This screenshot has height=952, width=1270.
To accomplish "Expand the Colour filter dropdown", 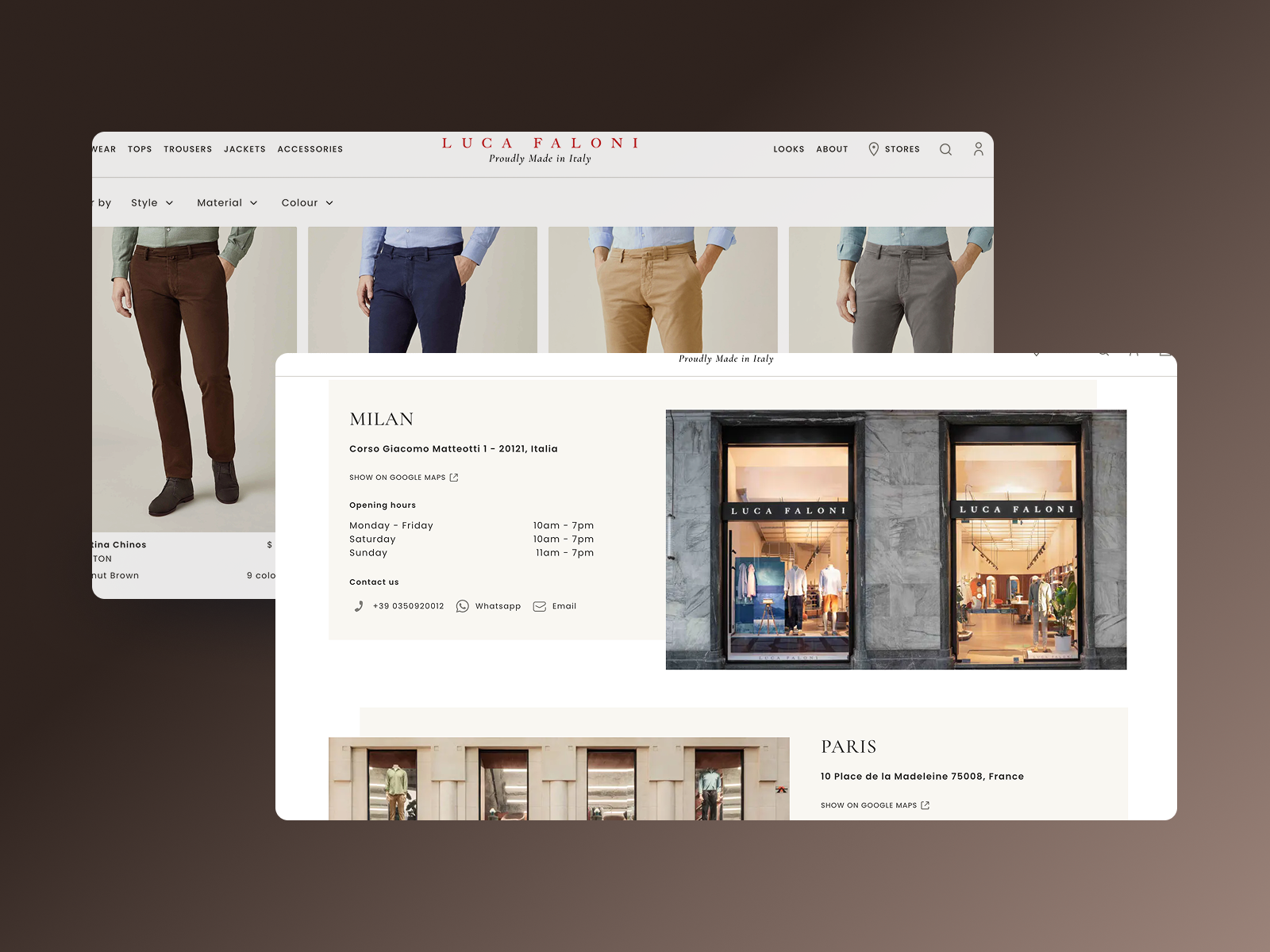I will coord(307,202).
